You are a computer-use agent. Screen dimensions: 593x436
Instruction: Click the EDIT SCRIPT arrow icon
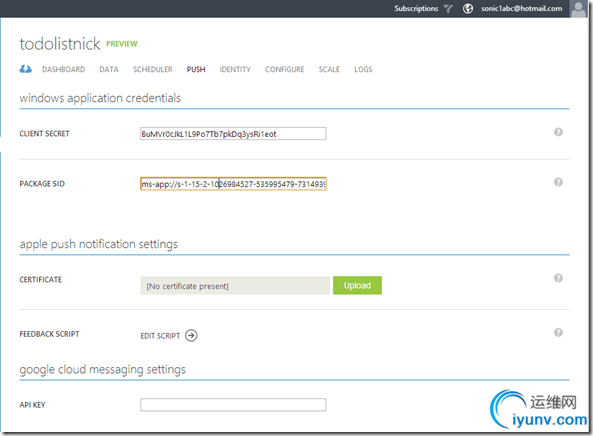pos(191,335)
